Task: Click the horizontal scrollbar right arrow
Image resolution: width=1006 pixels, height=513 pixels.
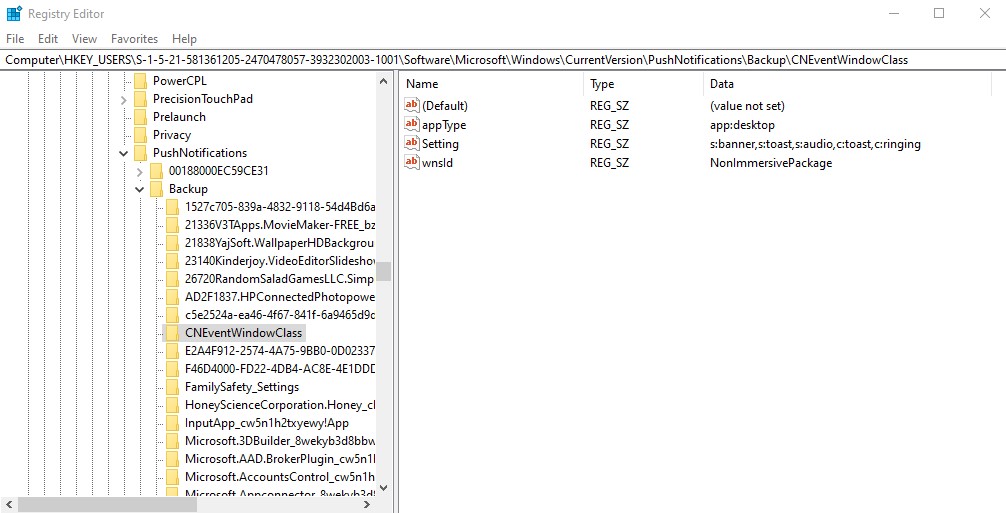Action: click(368, 505)
